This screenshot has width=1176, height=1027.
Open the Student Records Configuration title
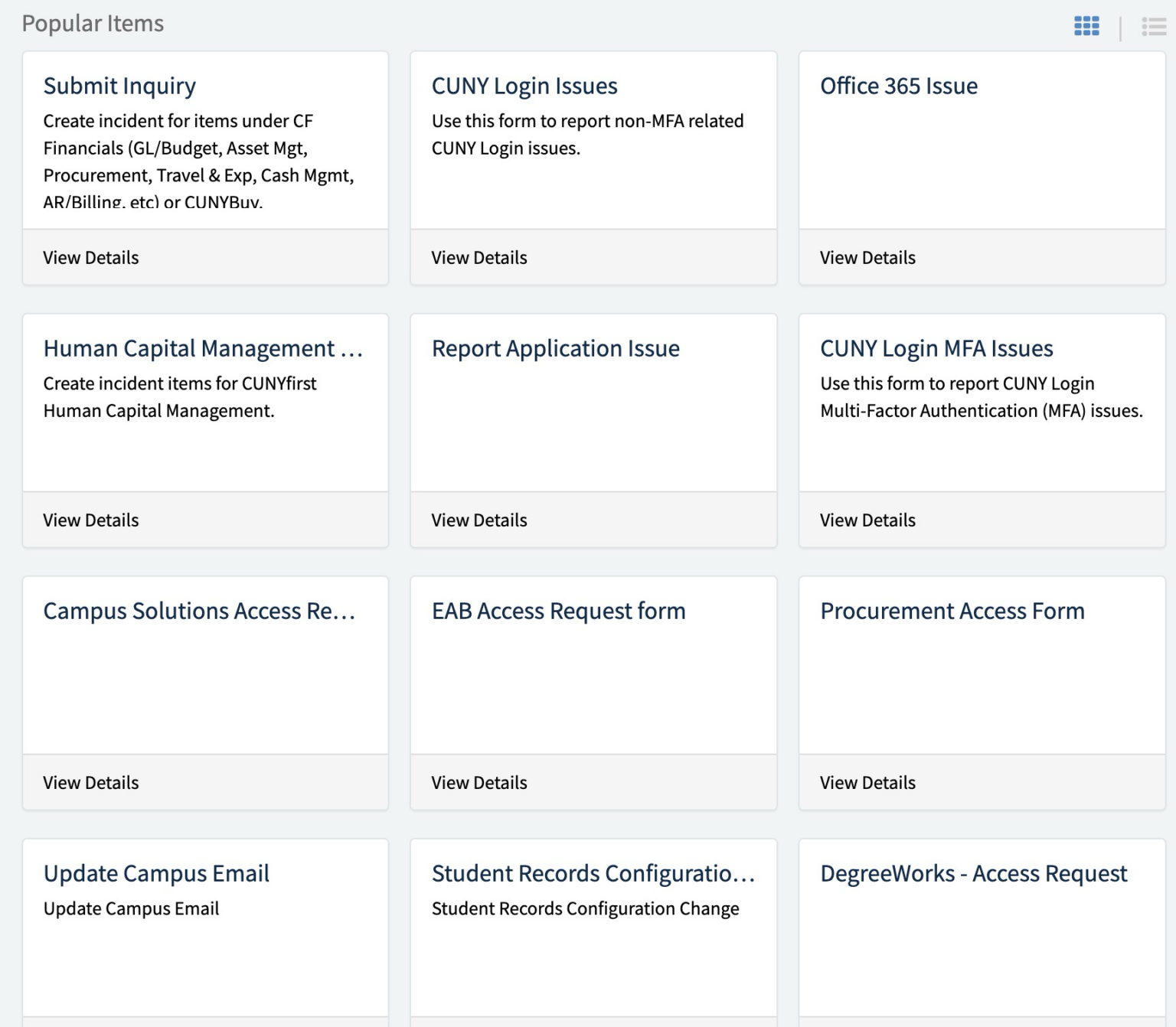point(593,873)
